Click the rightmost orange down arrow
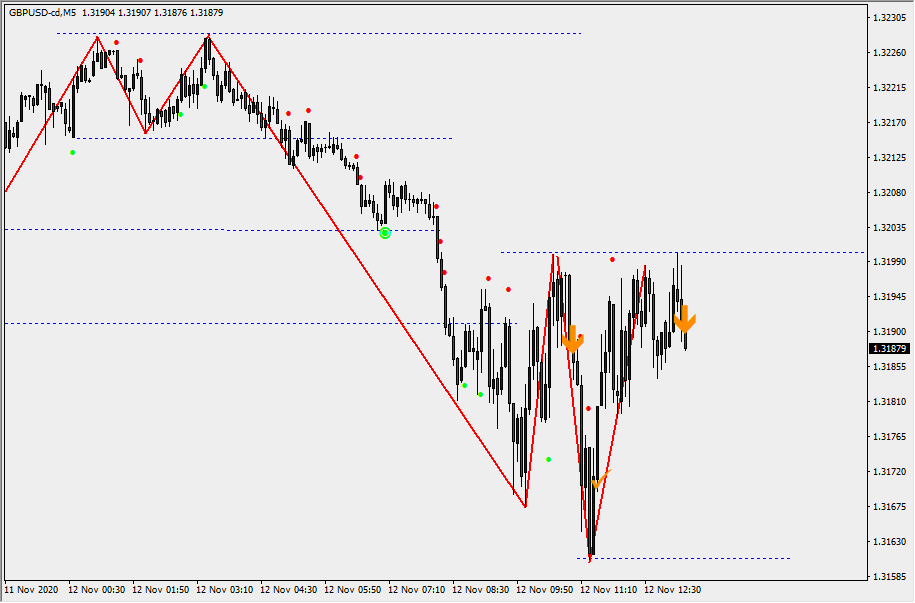This screenshot has width=915, height=603. 684,320
